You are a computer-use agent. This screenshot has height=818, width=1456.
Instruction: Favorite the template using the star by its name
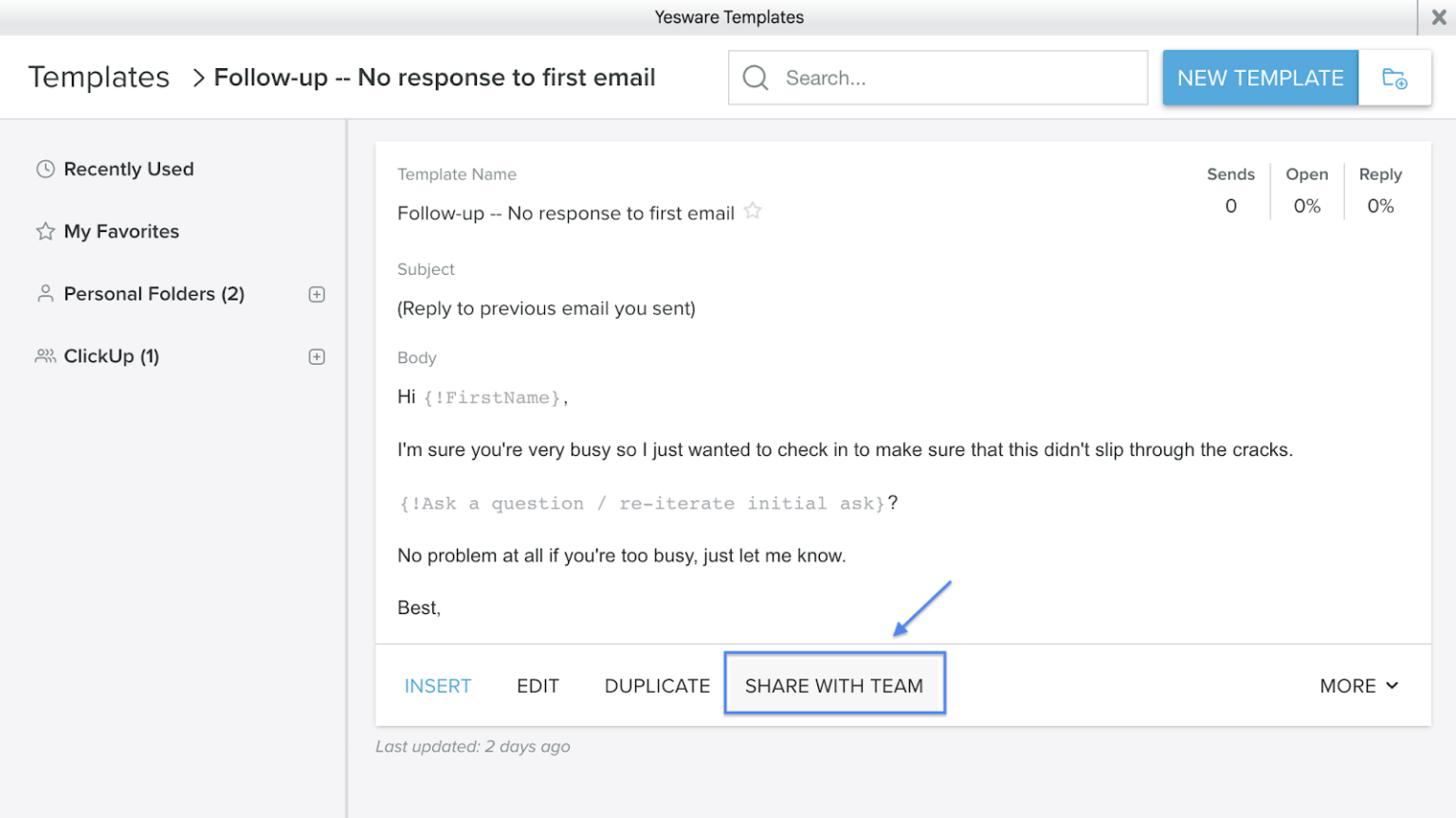[x=752, y=211]
